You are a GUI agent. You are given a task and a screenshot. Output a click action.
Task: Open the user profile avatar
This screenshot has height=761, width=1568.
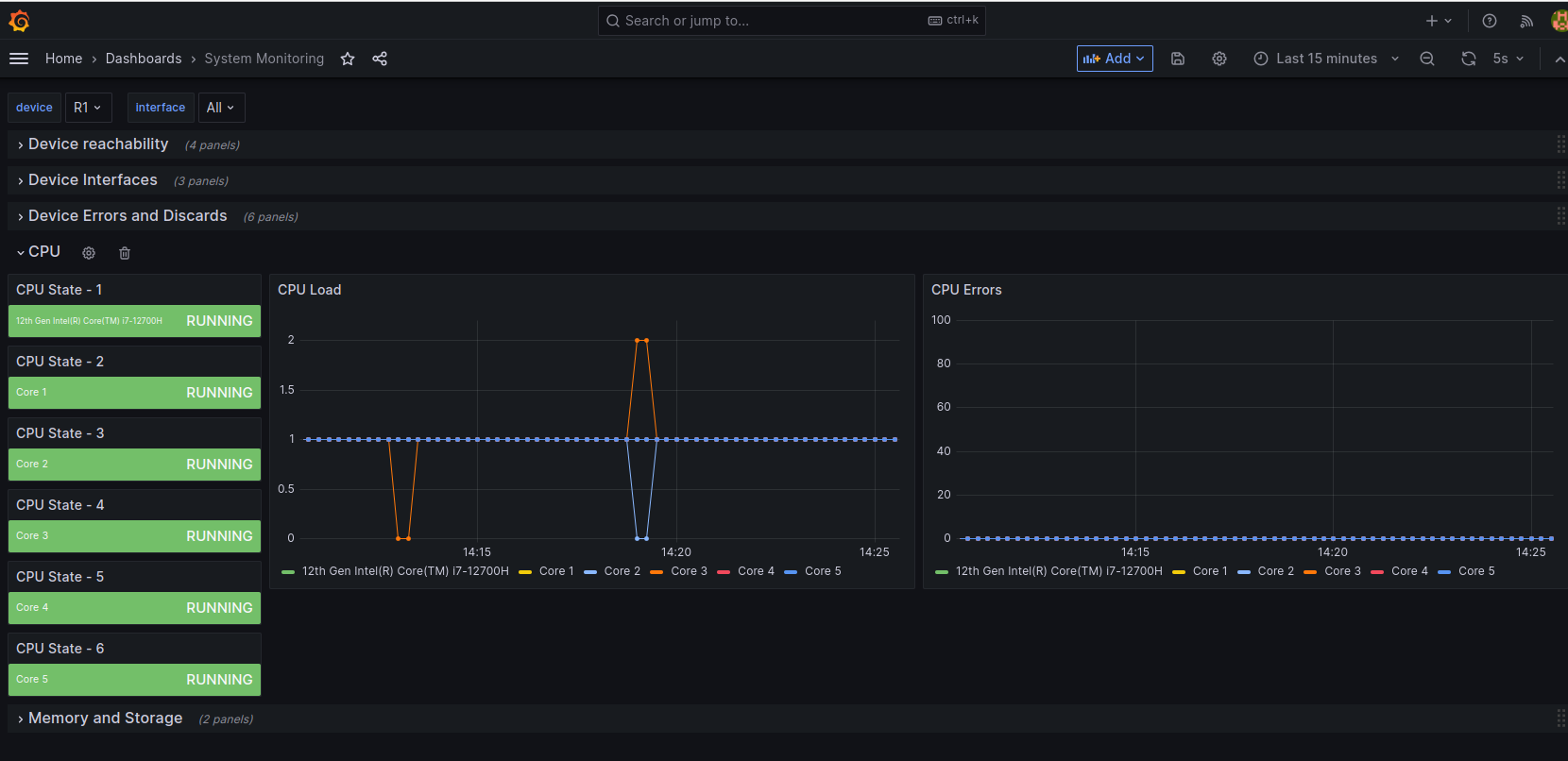(x=1559, y=21)
